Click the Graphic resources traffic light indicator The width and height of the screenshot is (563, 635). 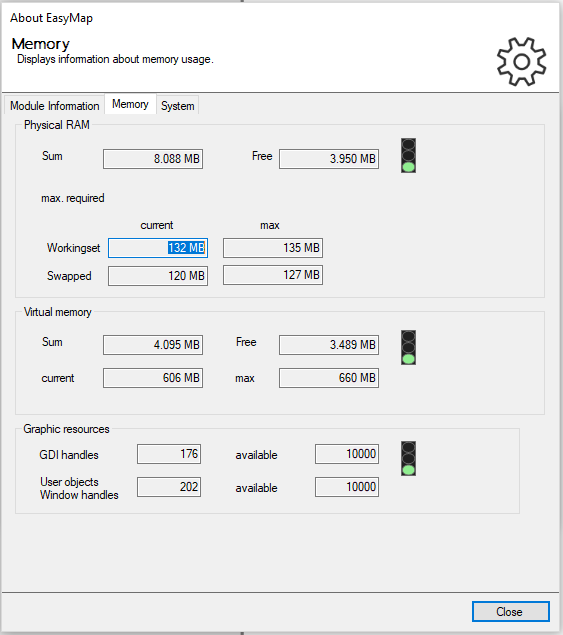(408, 458)
